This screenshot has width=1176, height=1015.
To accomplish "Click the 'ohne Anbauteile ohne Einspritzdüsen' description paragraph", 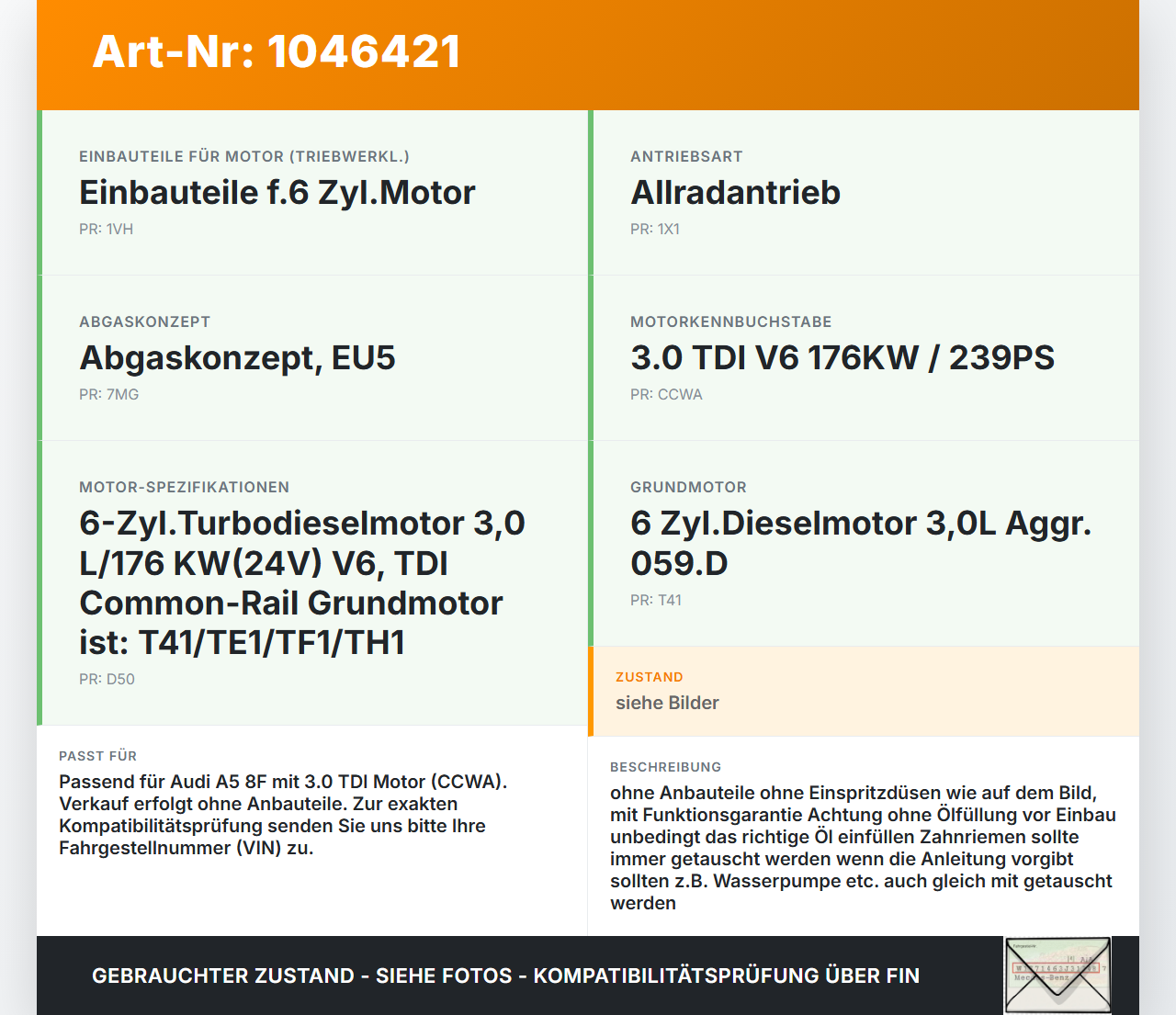I will [863, 848].
